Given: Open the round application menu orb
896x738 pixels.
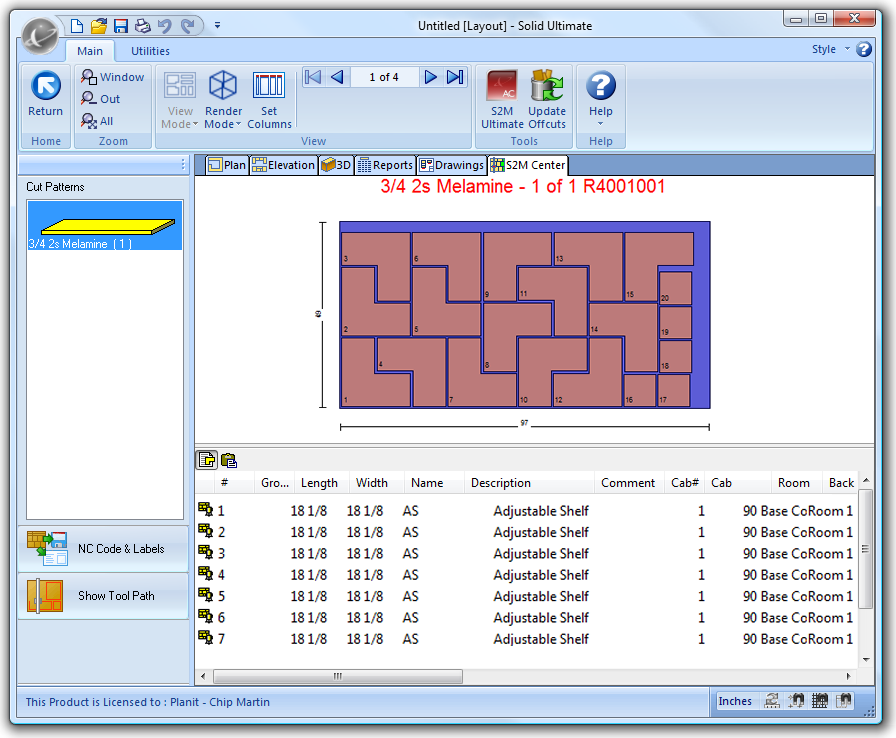Looking at the screenshot, I should pyautogui.click(x=40, y=35).
